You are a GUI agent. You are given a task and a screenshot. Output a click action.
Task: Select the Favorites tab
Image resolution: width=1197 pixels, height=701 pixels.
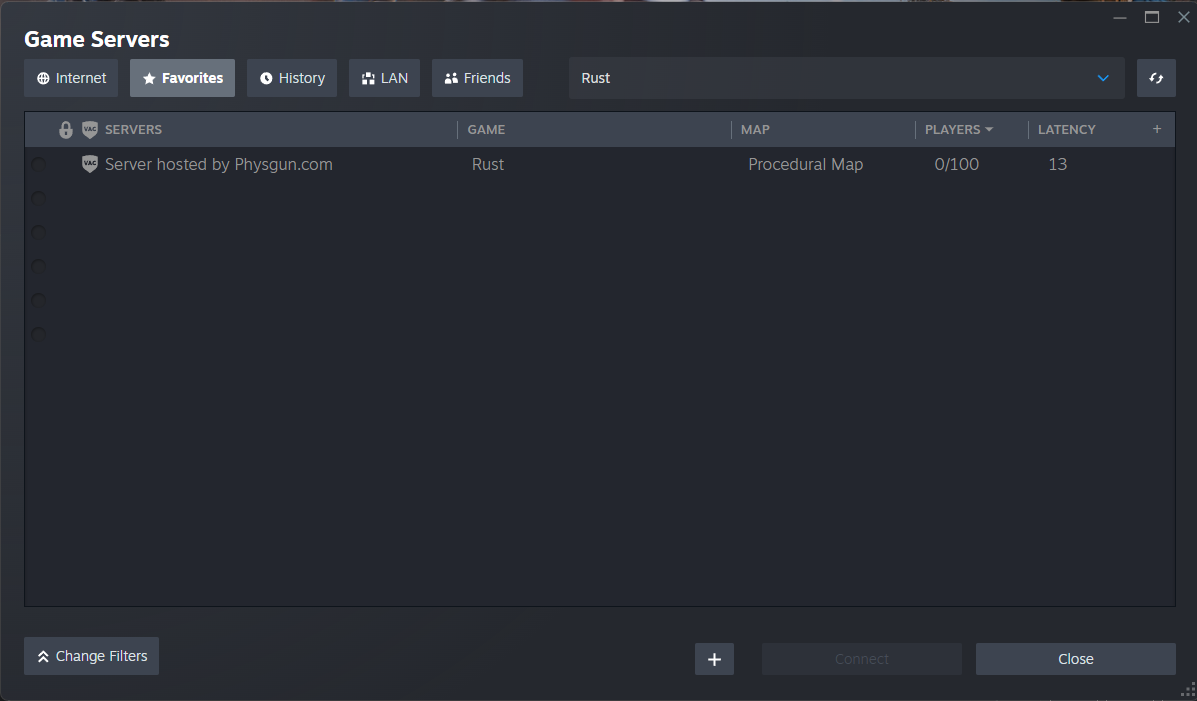(182, 78)
